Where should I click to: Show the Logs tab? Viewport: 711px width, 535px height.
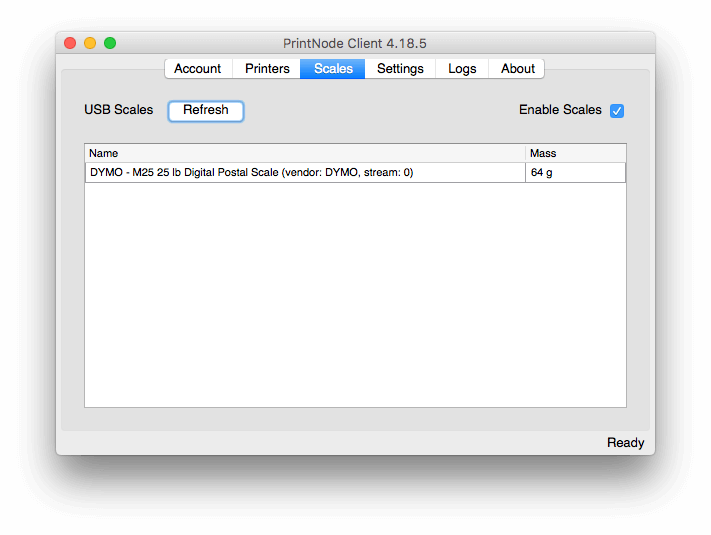462,68
